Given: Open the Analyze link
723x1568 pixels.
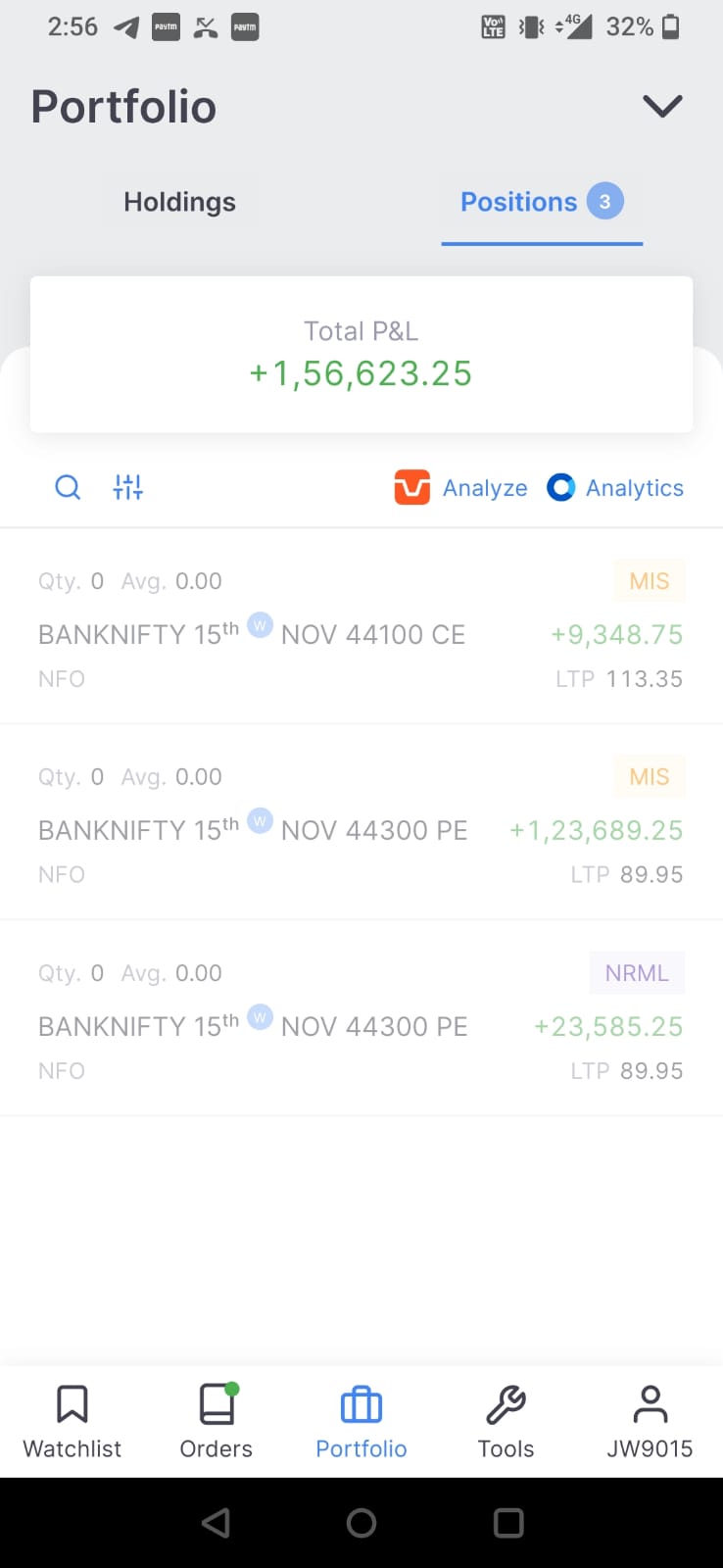Looking at the screenshot, I should pyautogui.click(x=485, y=488).
